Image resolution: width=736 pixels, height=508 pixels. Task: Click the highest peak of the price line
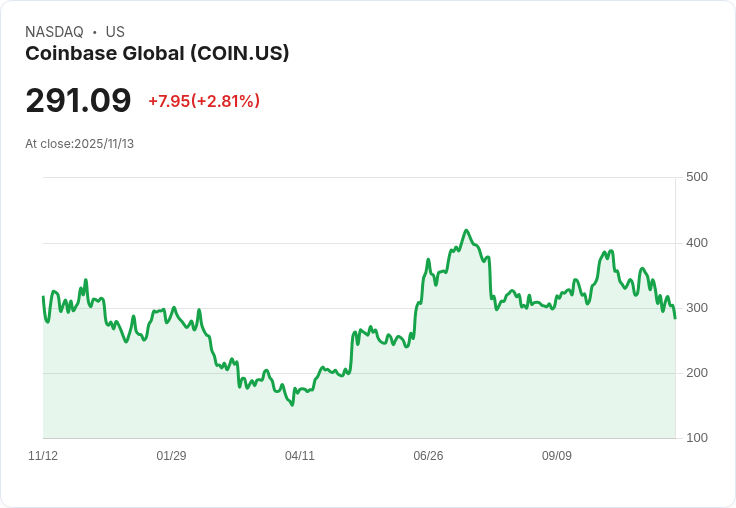coord(466,230)
